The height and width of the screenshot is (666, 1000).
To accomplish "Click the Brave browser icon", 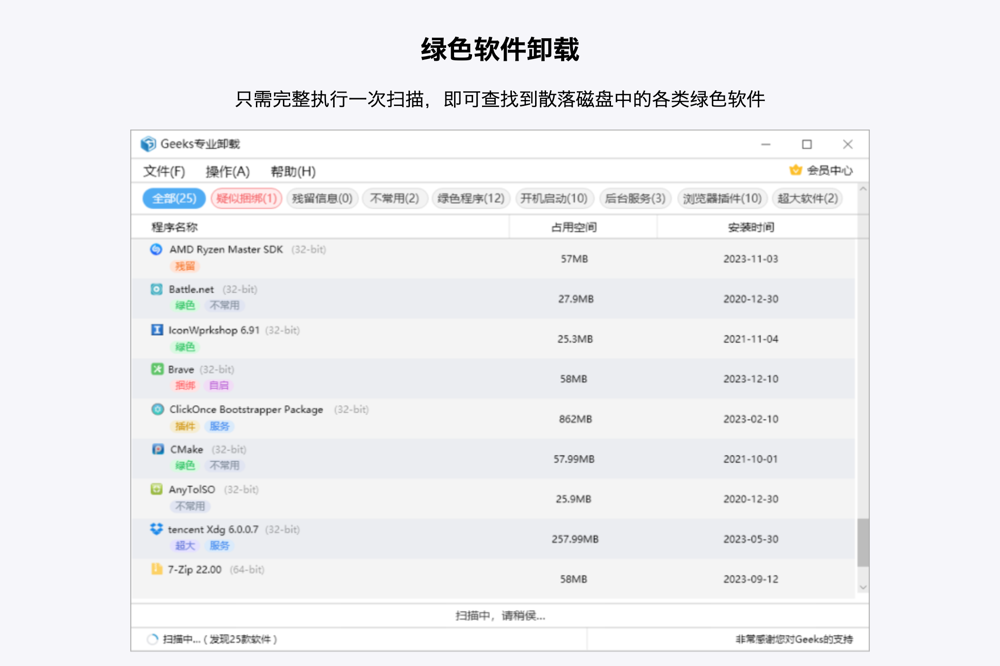I will coord(156,369).
